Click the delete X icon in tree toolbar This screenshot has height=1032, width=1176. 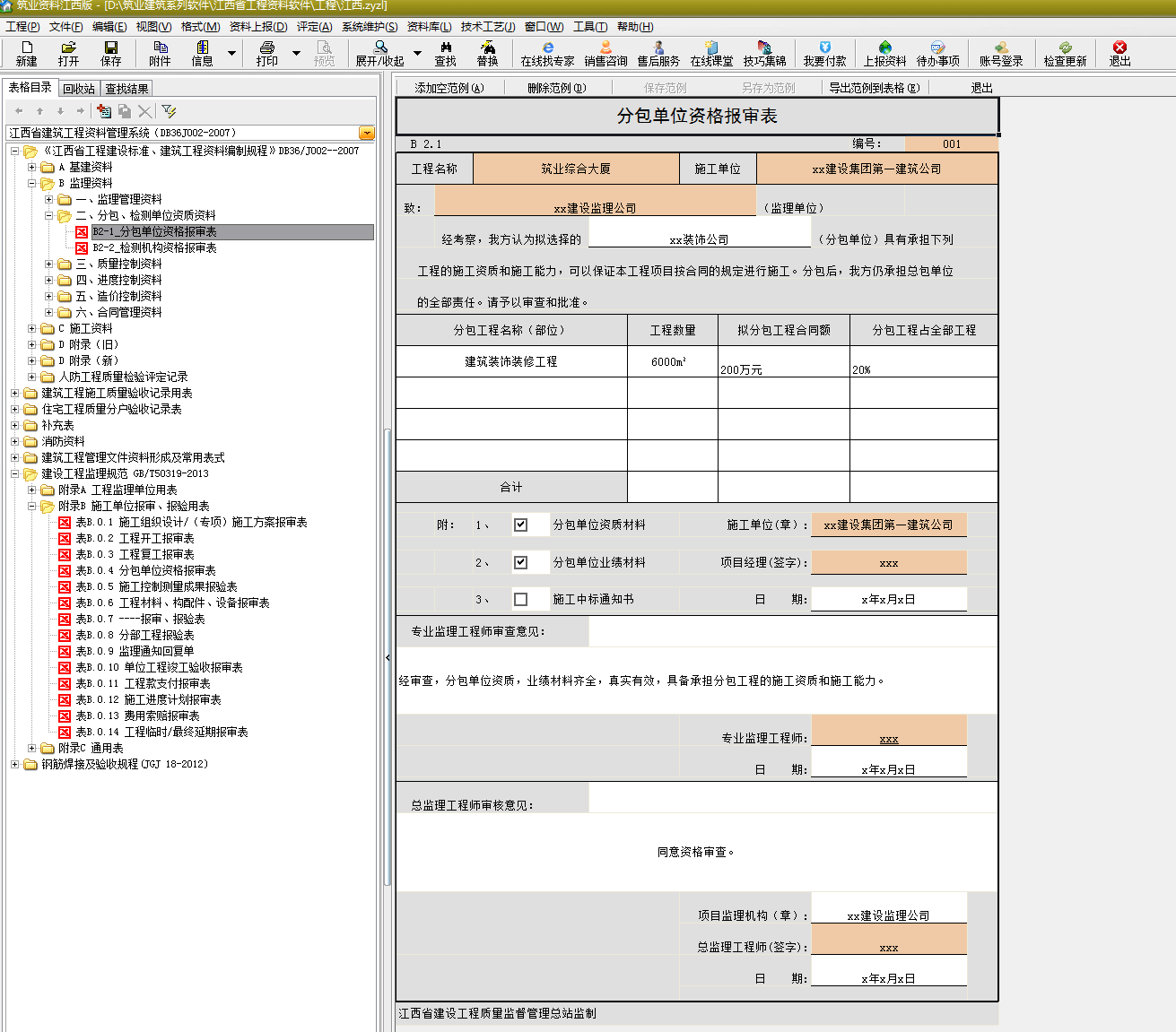click(x=144, y=110)
